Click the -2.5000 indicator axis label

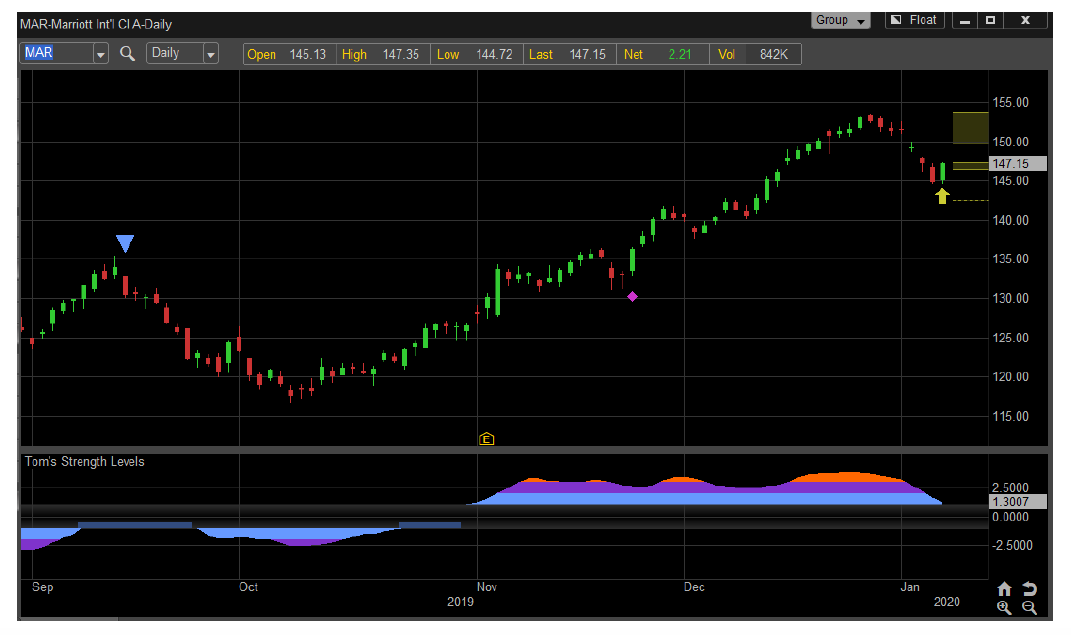click(x=1010, y=546)
